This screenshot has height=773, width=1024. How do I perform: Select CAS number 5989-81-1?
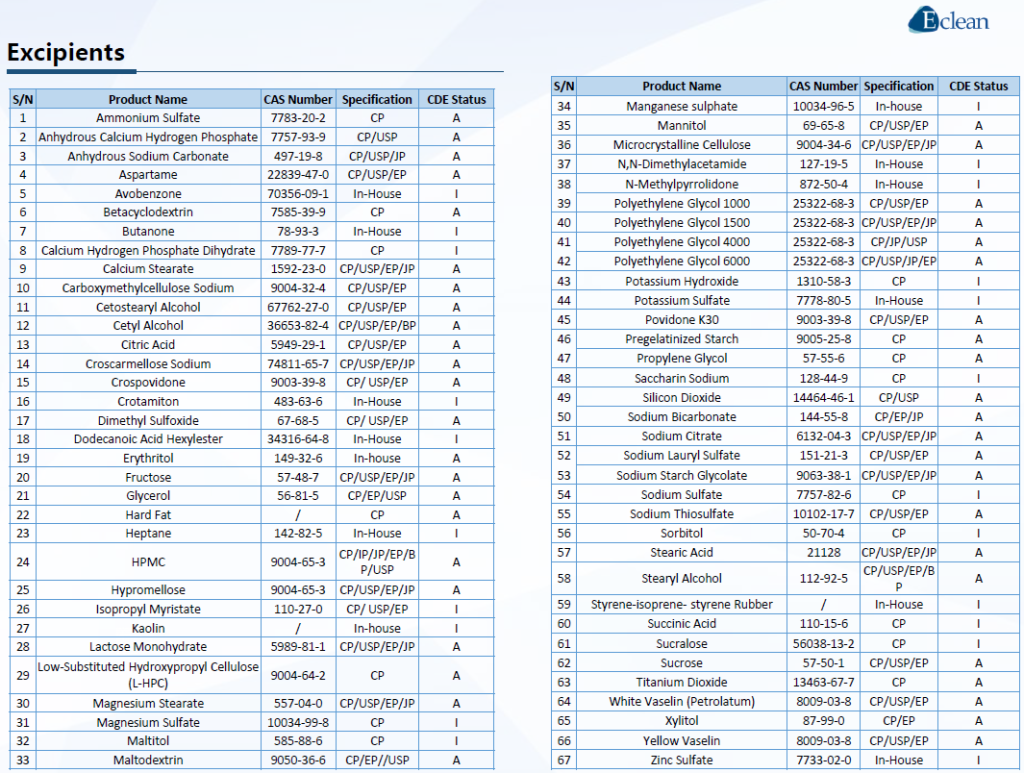pos(298,647)
